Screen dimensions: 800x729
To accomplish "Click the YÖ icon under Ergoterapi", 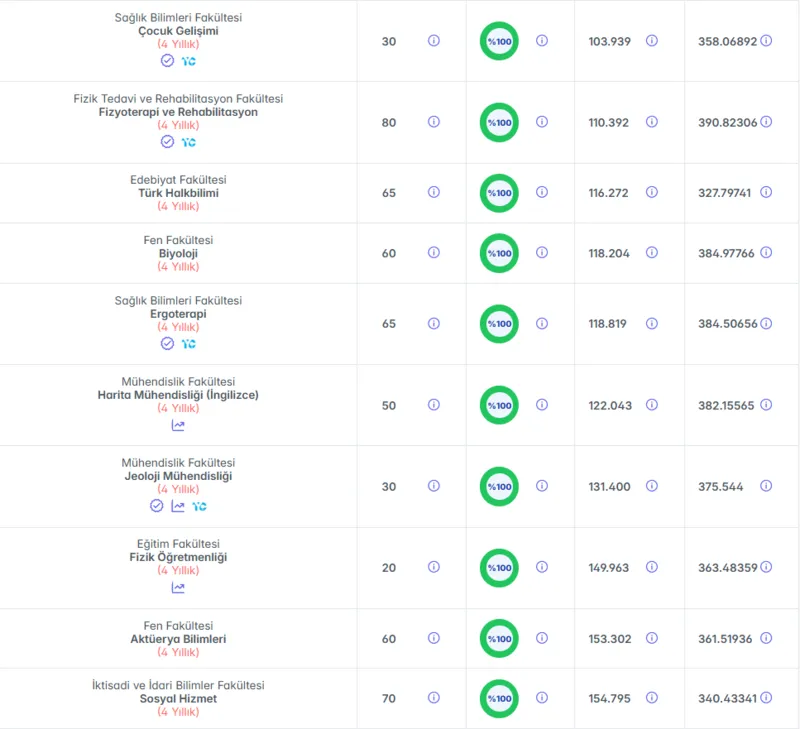I will tap(188, 344).
